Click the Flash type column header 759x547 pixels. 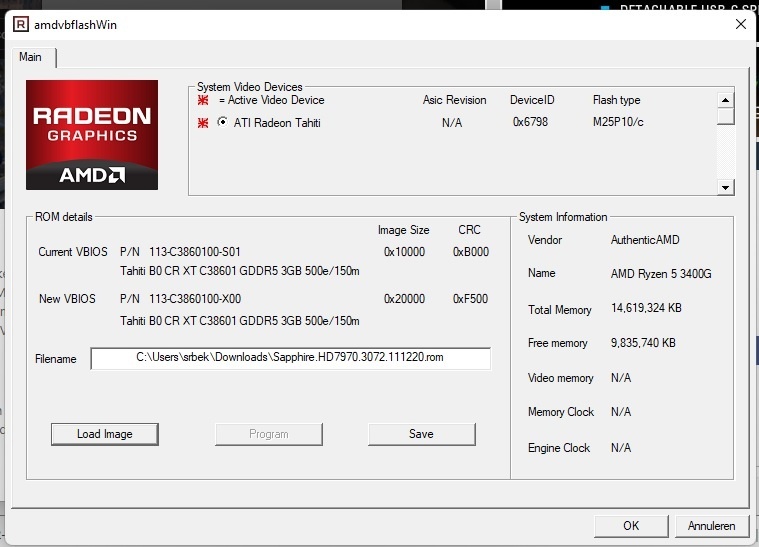(617, 100)
